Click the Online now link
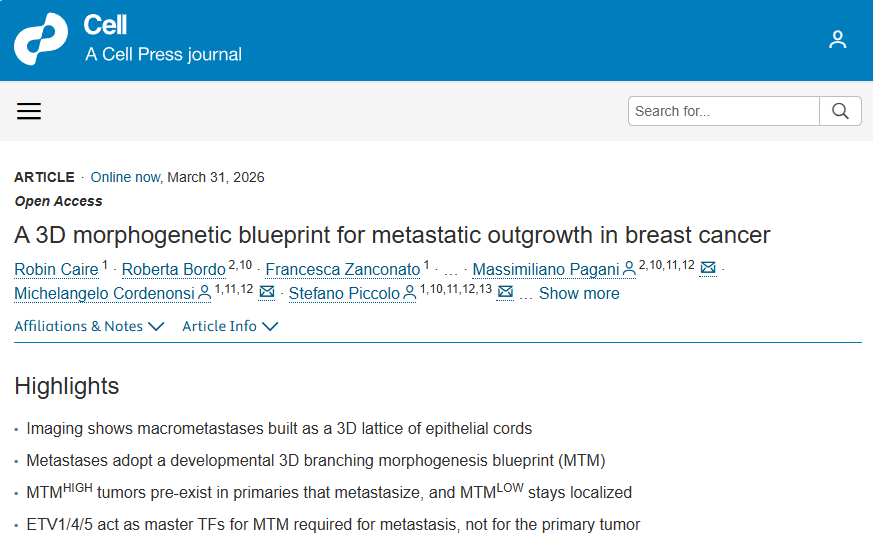 (x=125, y=177)
